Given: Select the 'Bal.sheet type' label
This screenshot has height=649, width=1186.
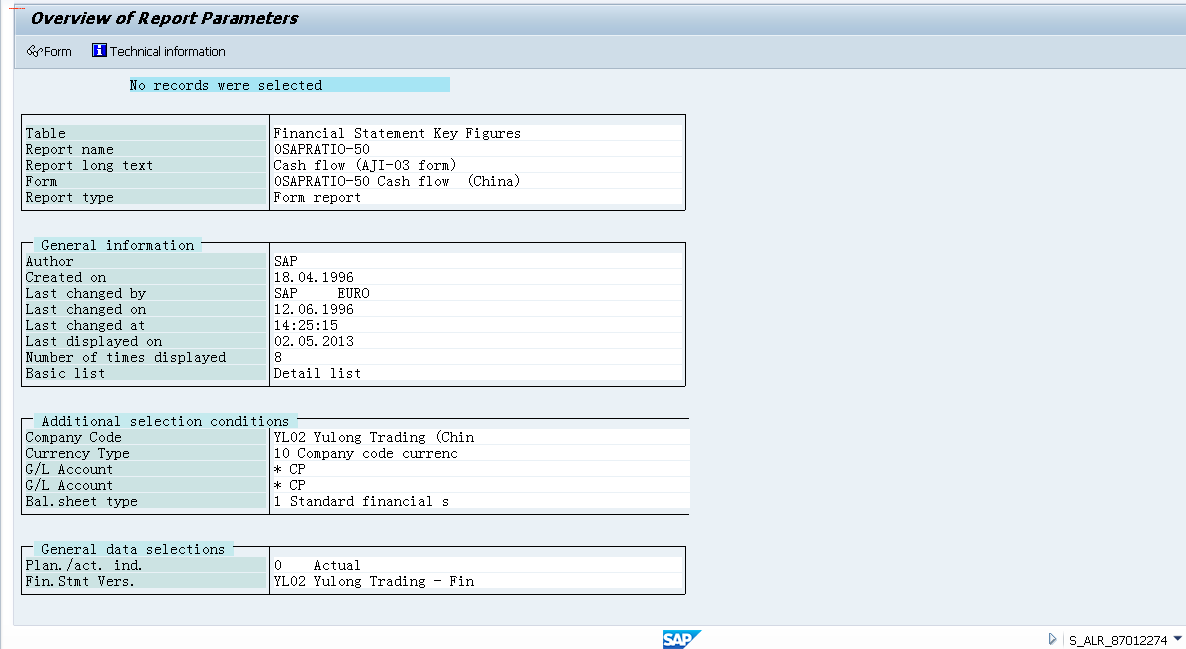Looking at the screenshot, I should 81,502.
